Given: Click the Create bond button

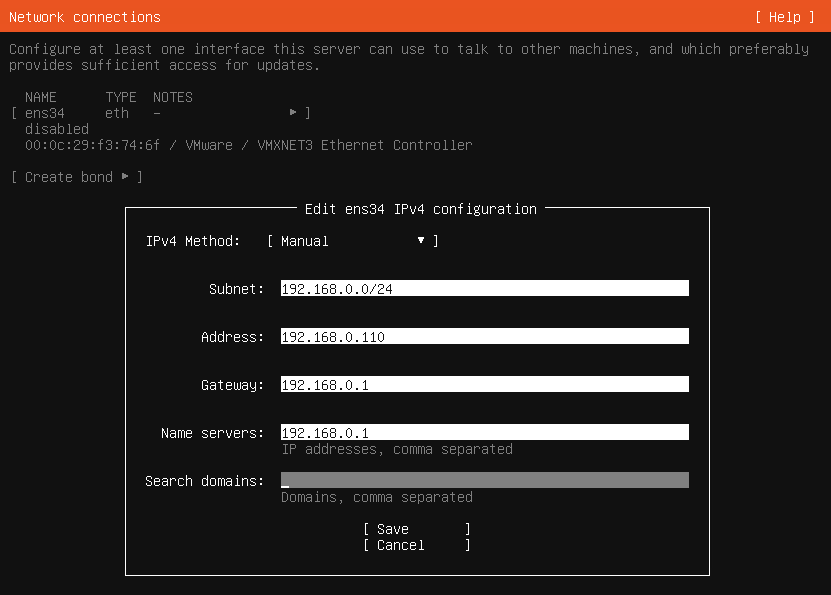Looking at the screenshot, I should [69, 177].
